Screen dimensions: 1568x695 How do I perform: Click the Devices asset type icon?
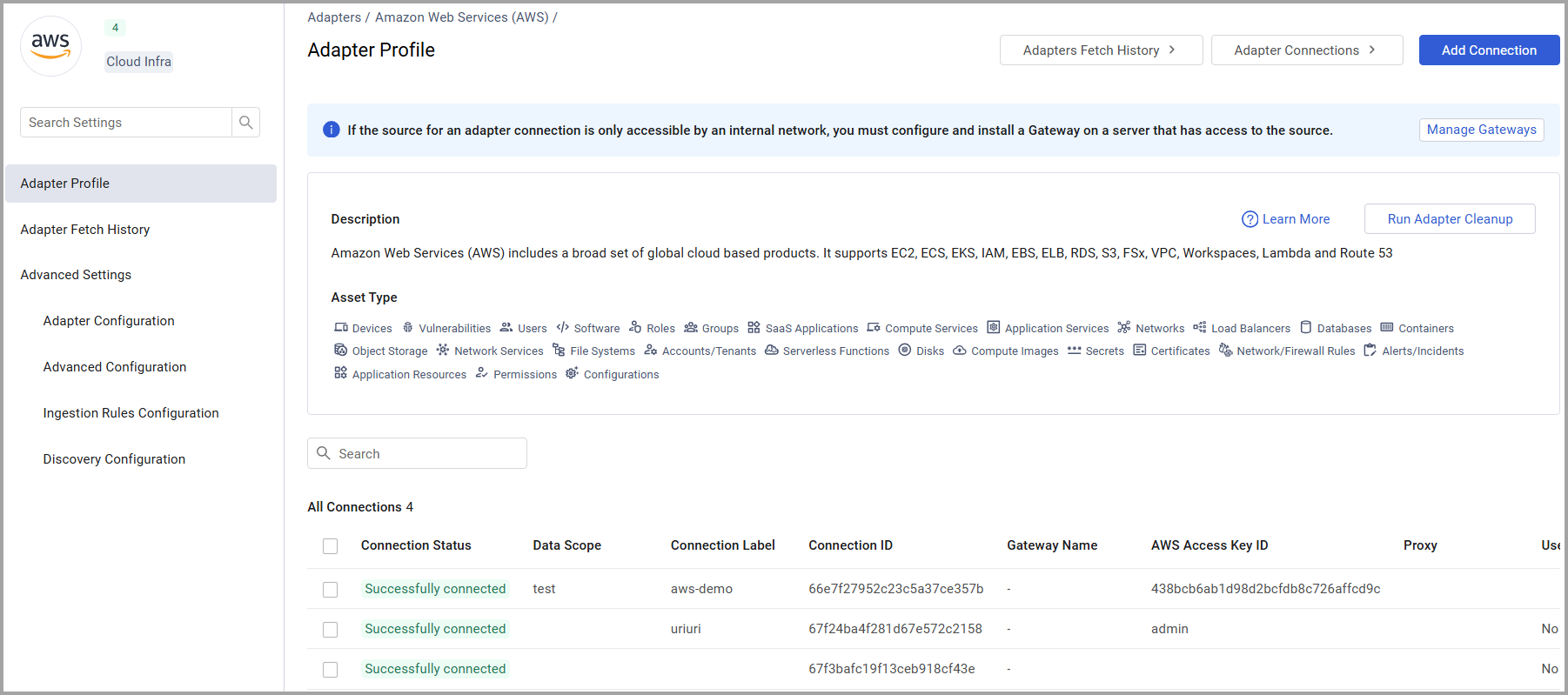pyautogui.click(x=341, y=328)
